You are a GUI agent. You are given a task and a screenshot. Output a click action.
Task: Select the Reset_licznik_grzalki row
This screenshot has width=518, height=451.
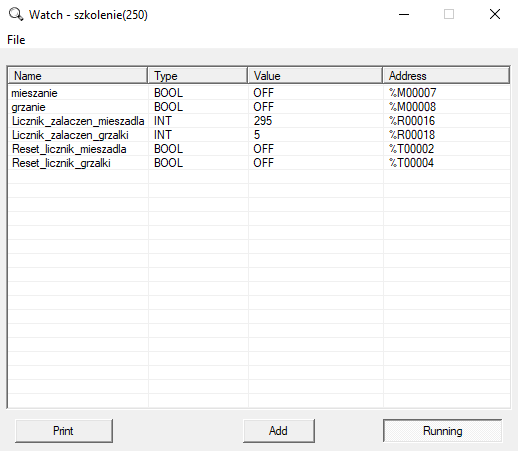tap(259, 163)
